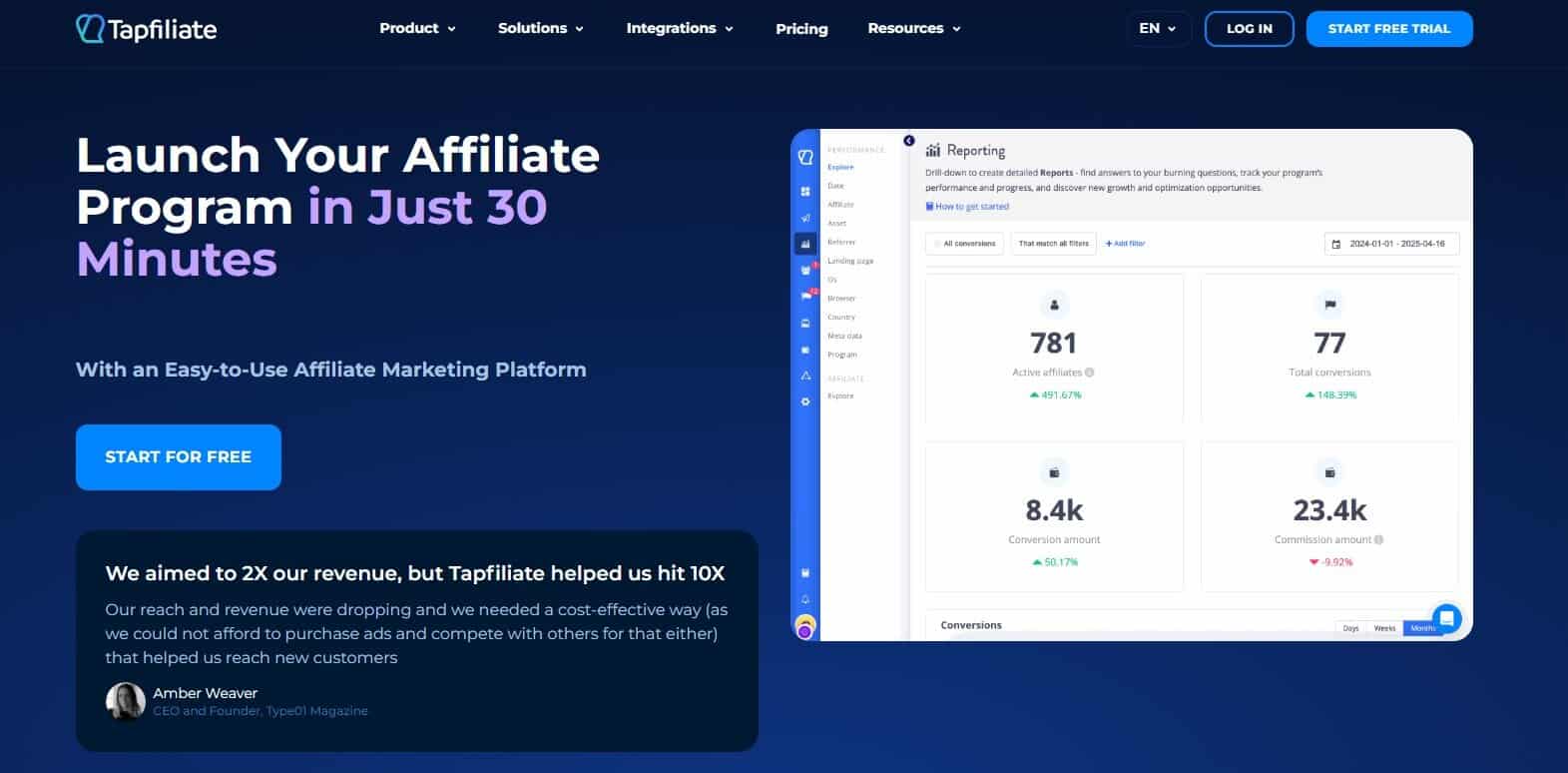Click the megaphone icon in blue sidebar
1568x773 pixels.
805,218
